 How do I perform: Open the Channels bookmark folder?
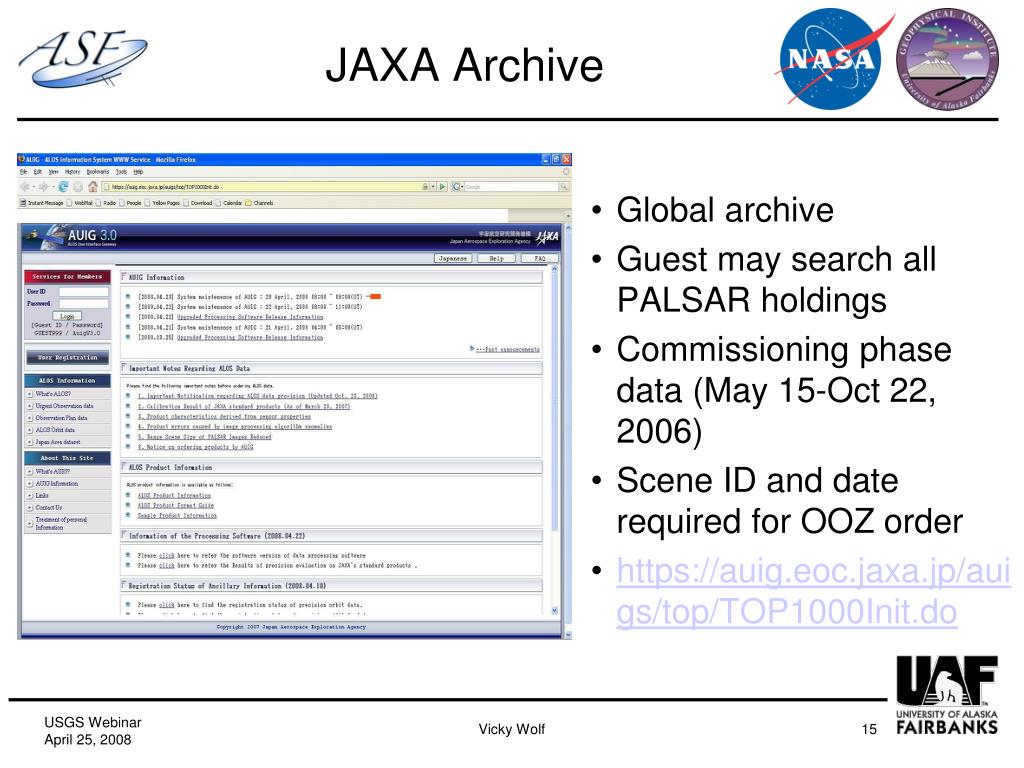point(259,203)
